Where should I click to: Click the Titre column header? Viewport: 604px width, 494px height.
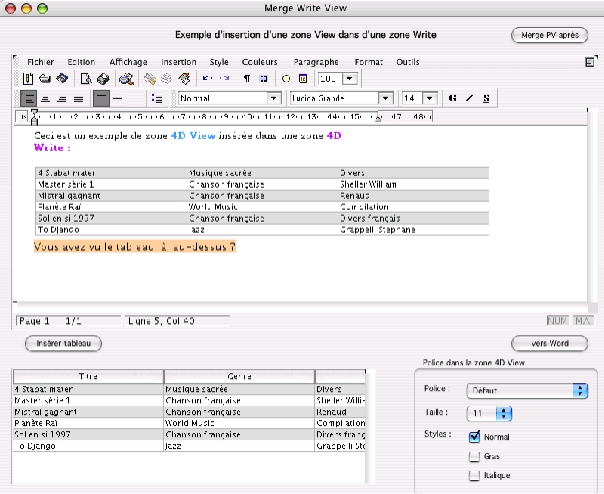click(x=88, y=375)
